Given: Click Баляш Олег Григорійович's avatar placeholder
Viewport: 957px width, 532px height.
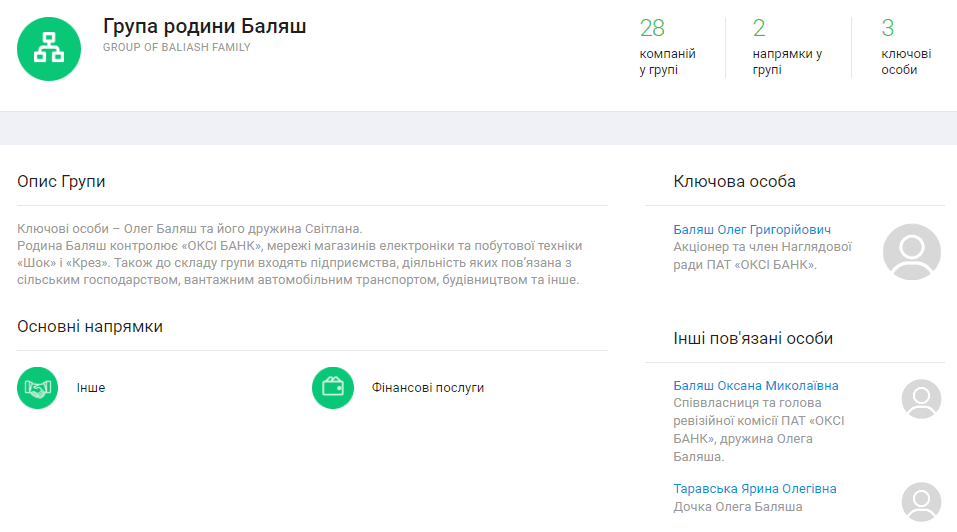Looking at the screenshot, I should pyautogui.click(x=911, y=252).
